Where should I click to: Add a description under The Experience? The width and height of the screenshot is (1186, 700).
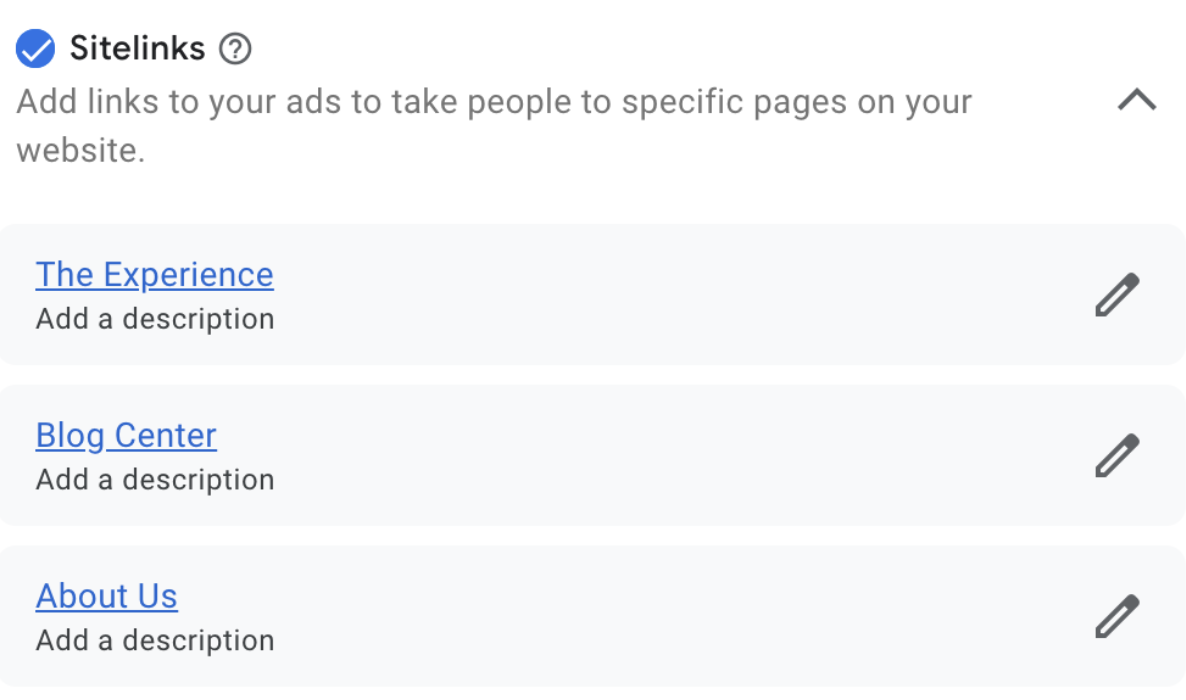155,320
